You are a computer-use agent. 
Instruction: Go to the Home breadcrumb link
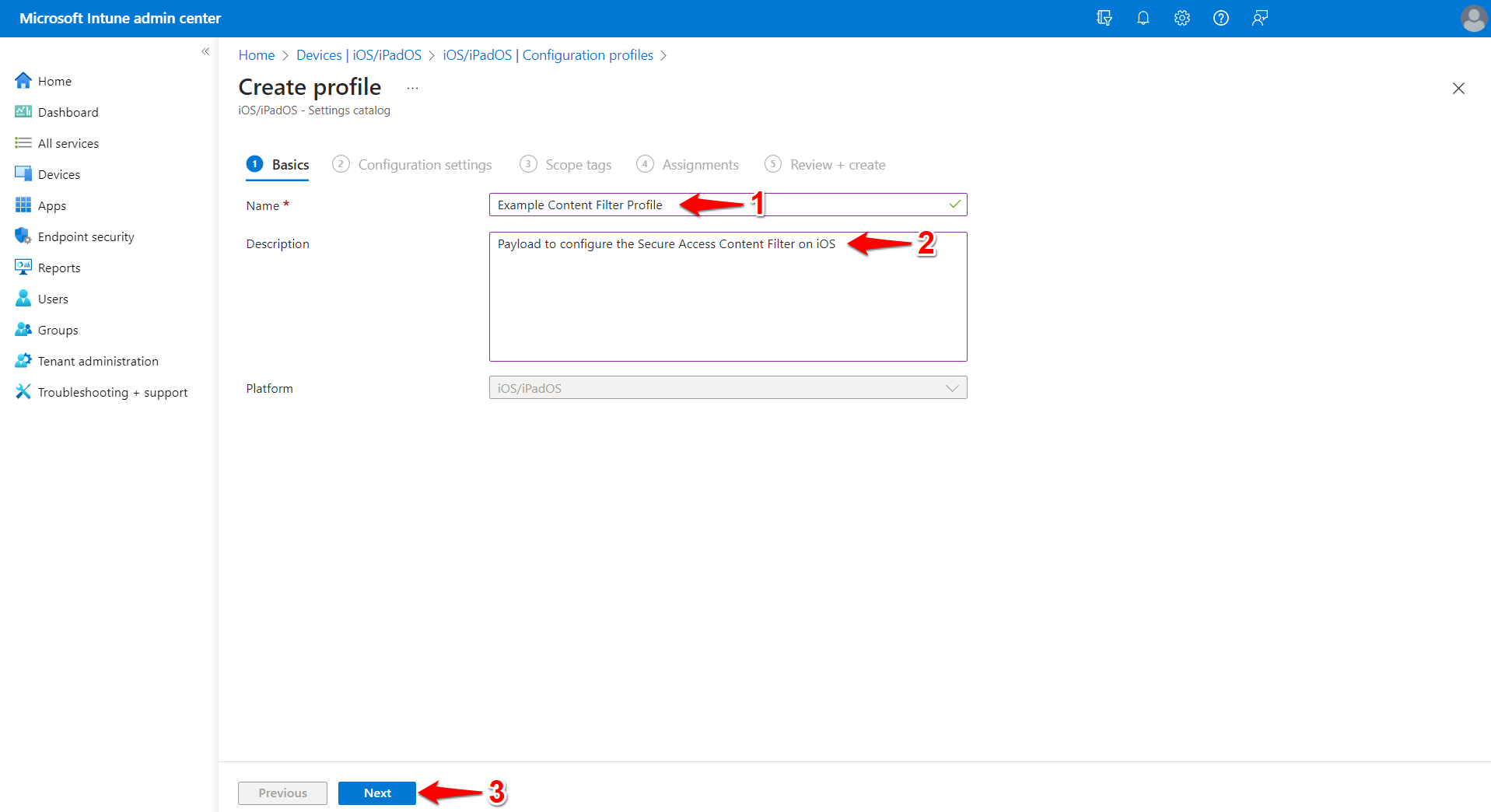[x=257, y=55]
